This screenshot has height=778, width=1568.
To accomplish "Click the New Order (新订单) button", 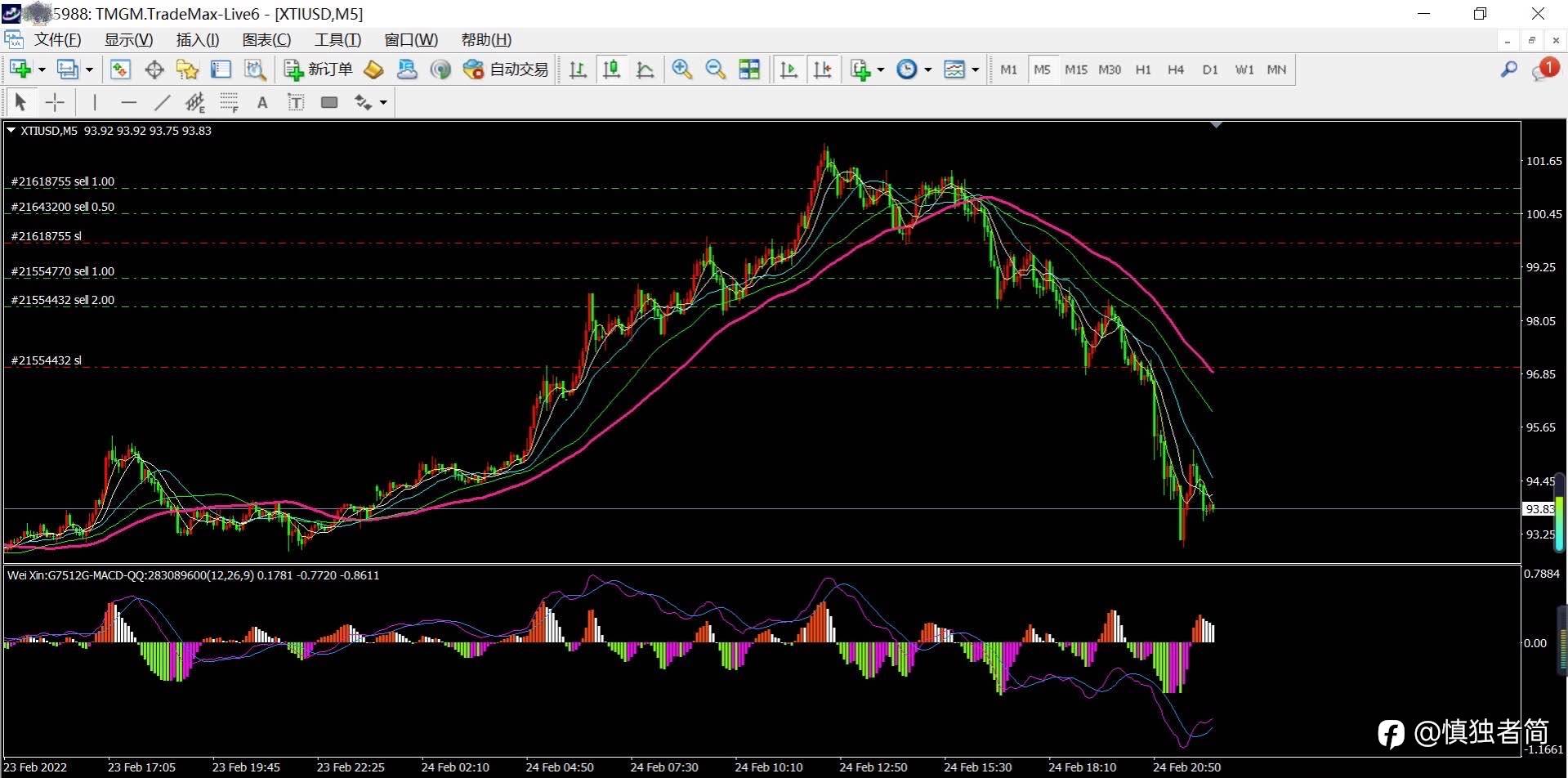I will click(319, 70).
